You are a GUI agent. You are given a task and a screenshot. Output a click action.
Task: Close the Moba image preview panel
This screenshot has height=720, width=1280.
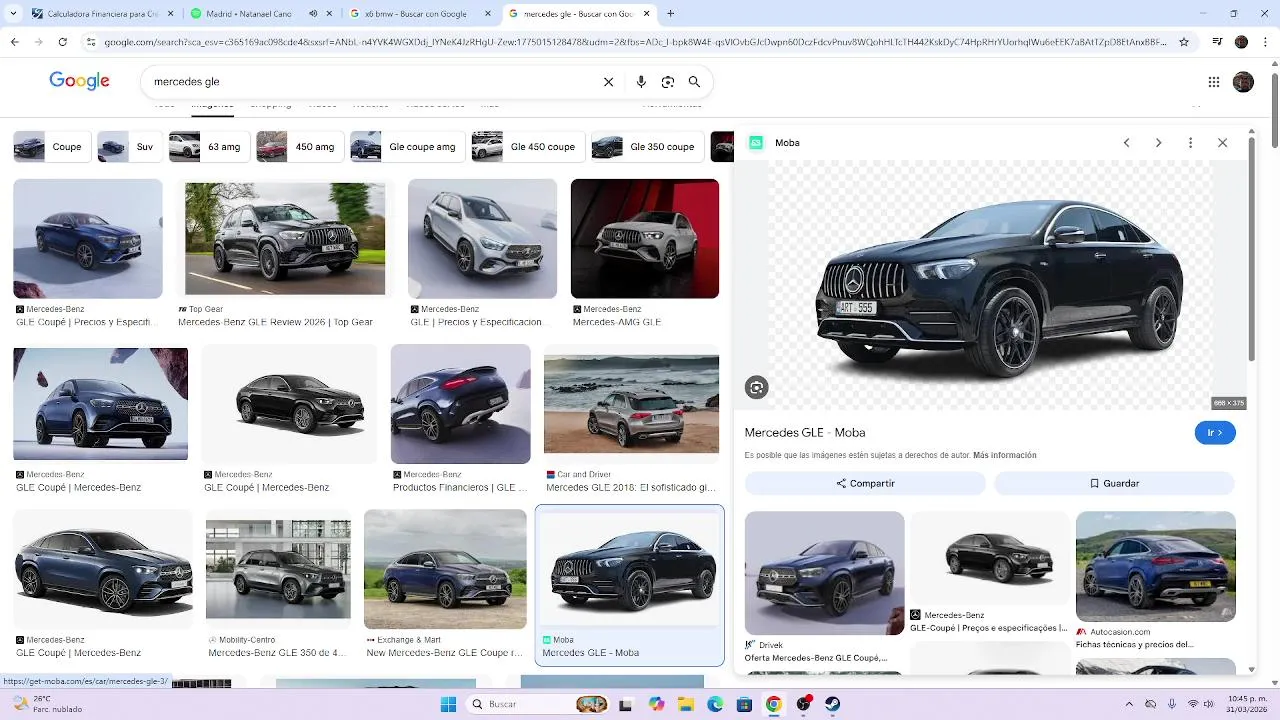click(1222, 143)
